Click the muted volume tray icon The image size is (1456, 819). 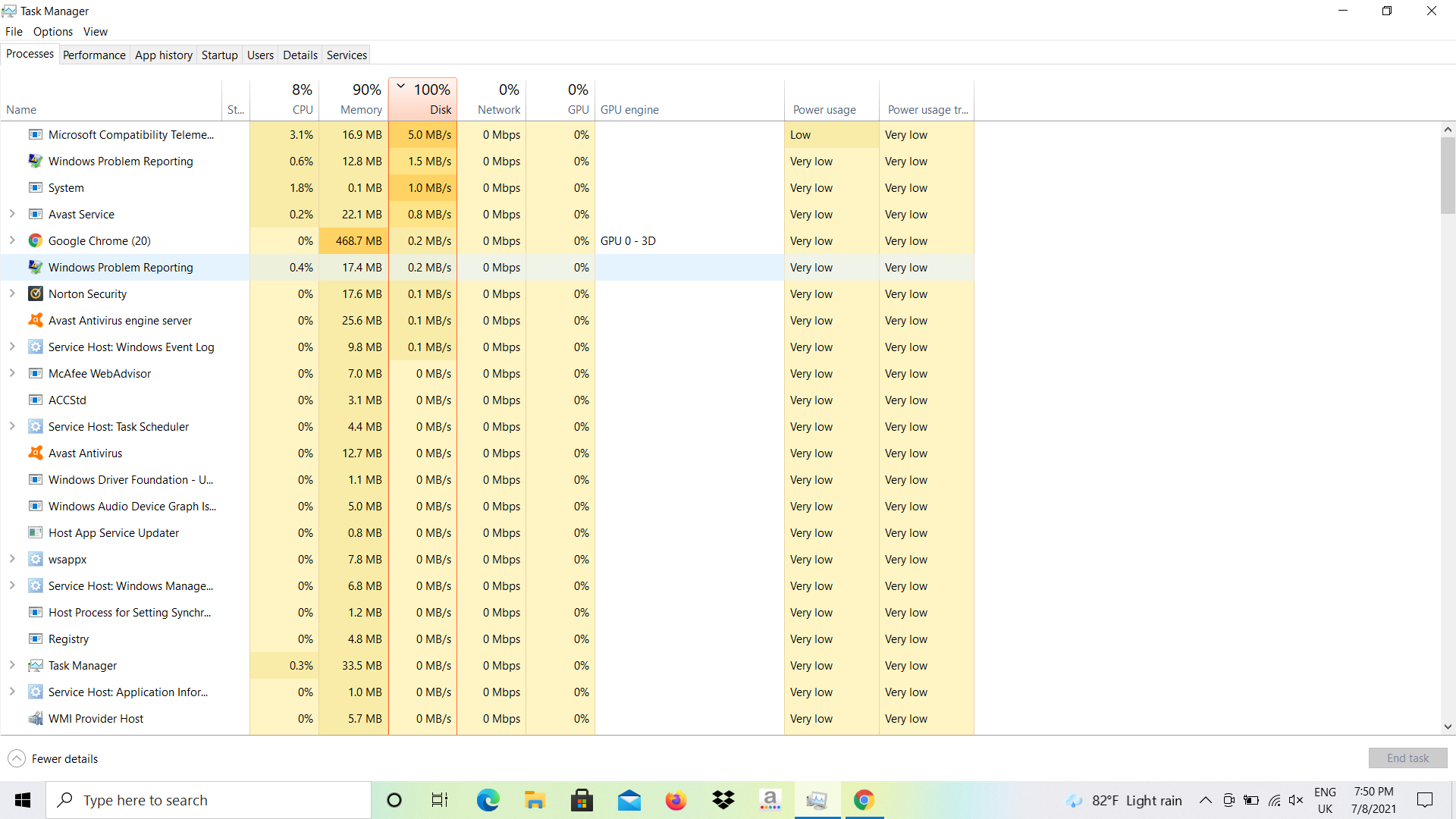pyautogui.click(x=1296, y=800)
